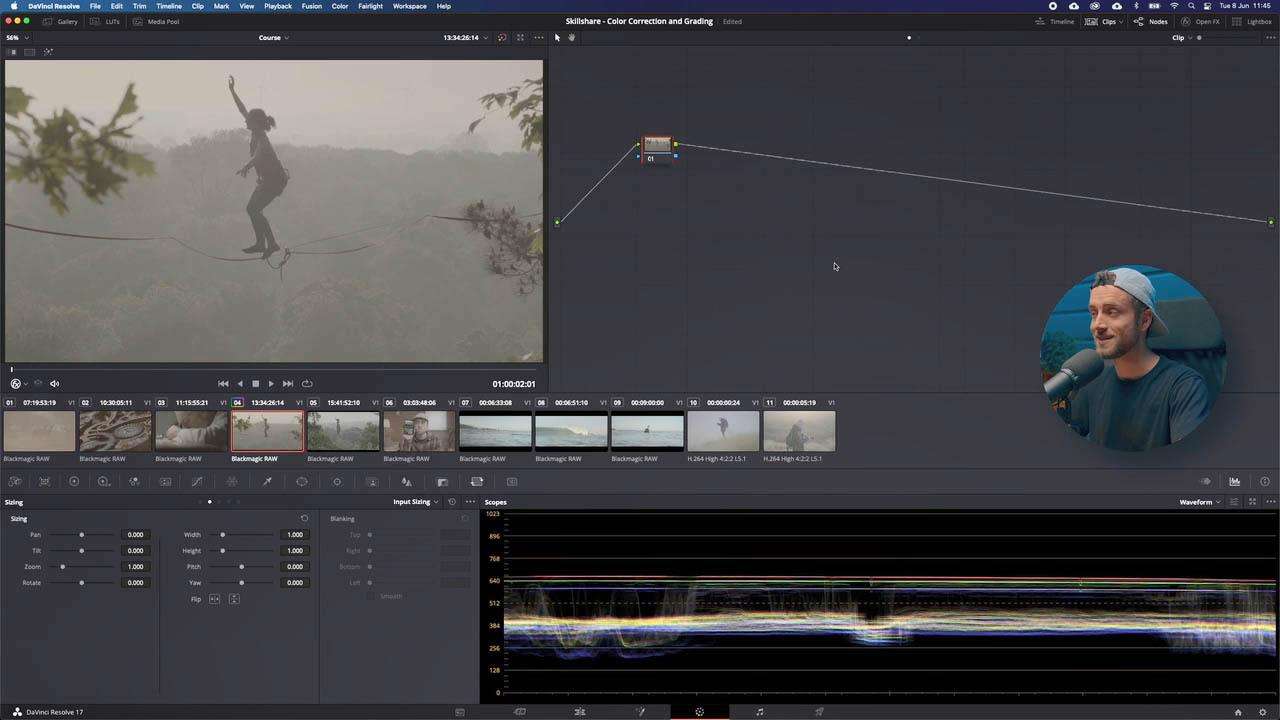Toggle the Media Pool panel

157,21
